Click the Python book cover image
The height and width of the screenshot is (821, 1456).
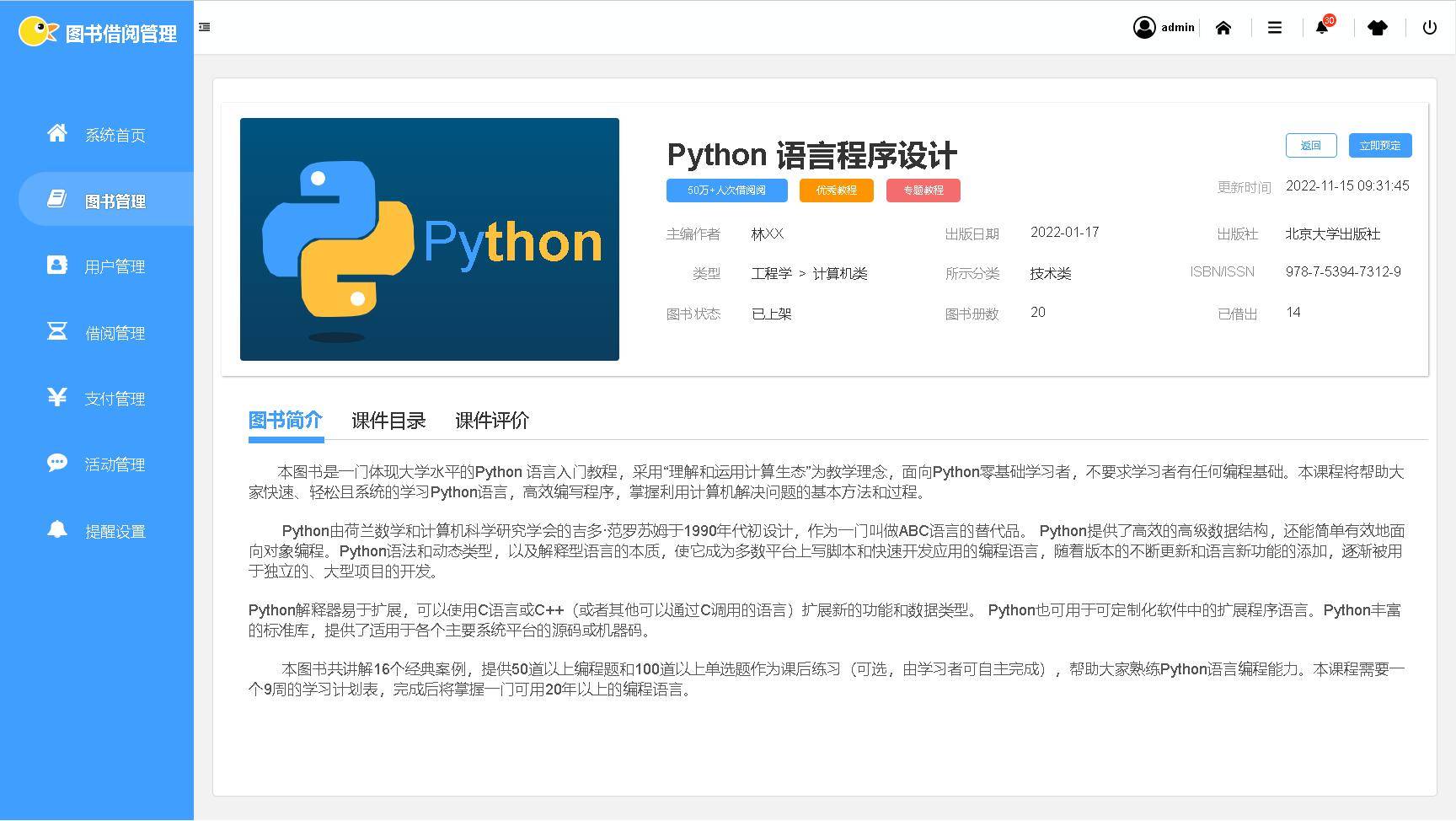point(430,239)
